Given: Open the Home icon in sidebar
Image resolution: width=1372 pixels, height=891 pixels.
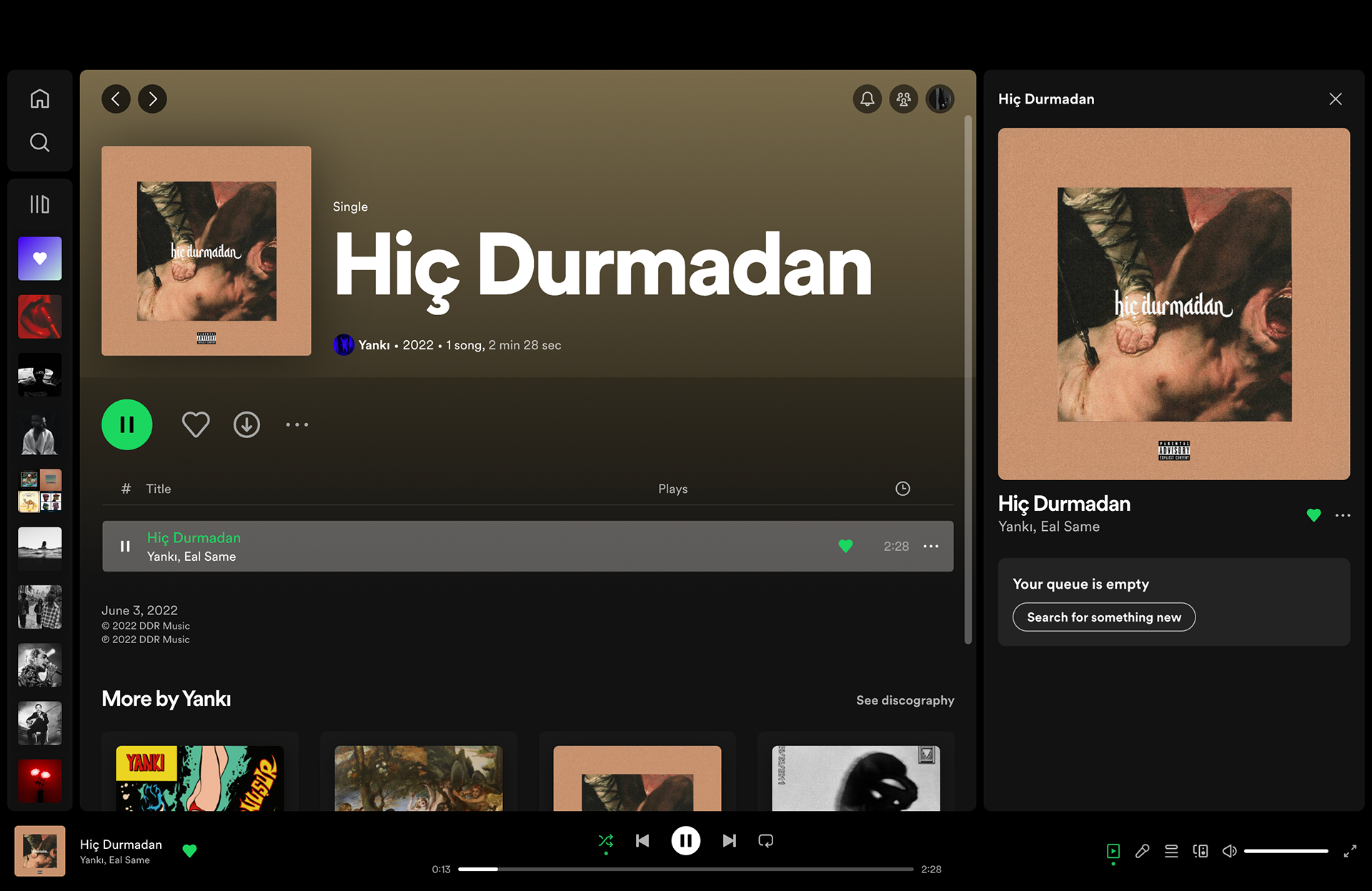Looking at the screenshot, I should pos(40,99).
